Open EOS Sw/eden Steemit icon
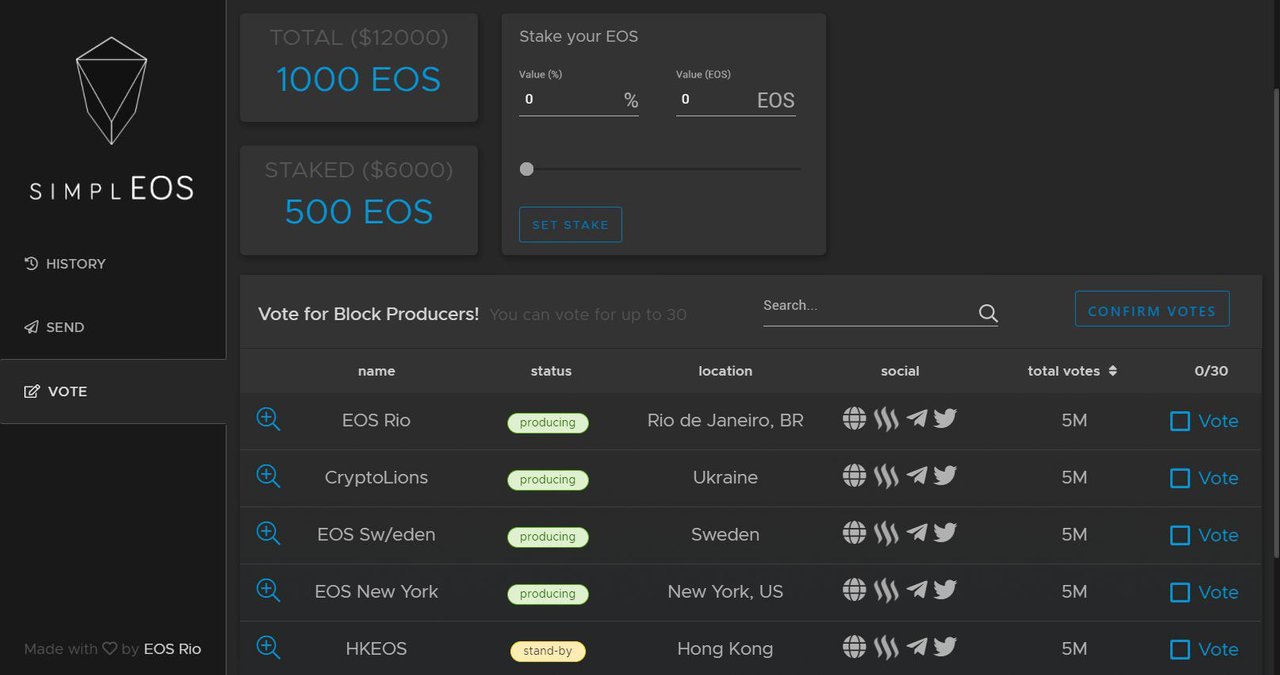The image size is (1280, 675). click(886, 534)
